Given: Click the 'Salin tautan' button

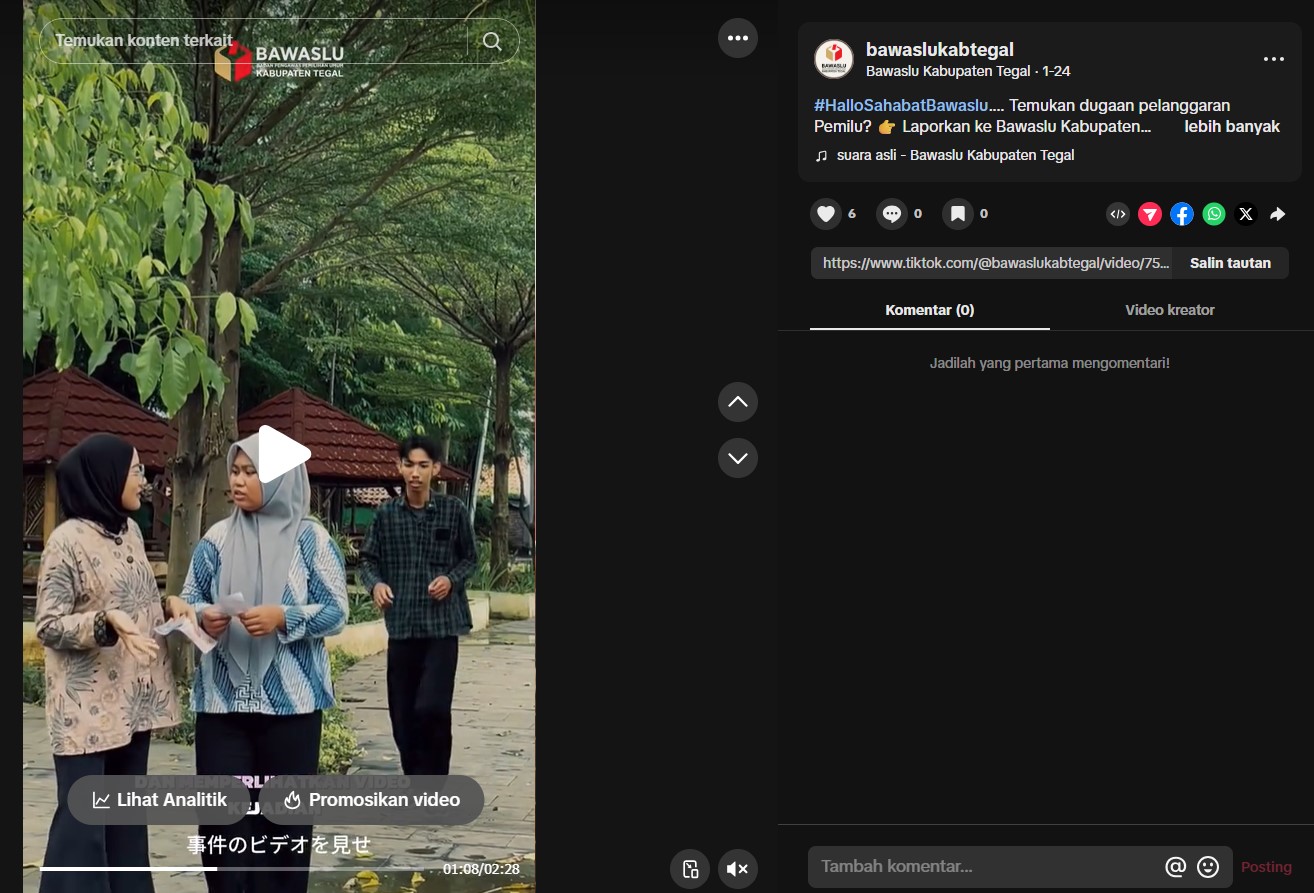Looking at the screenshot, I should tap(1230, 262).
